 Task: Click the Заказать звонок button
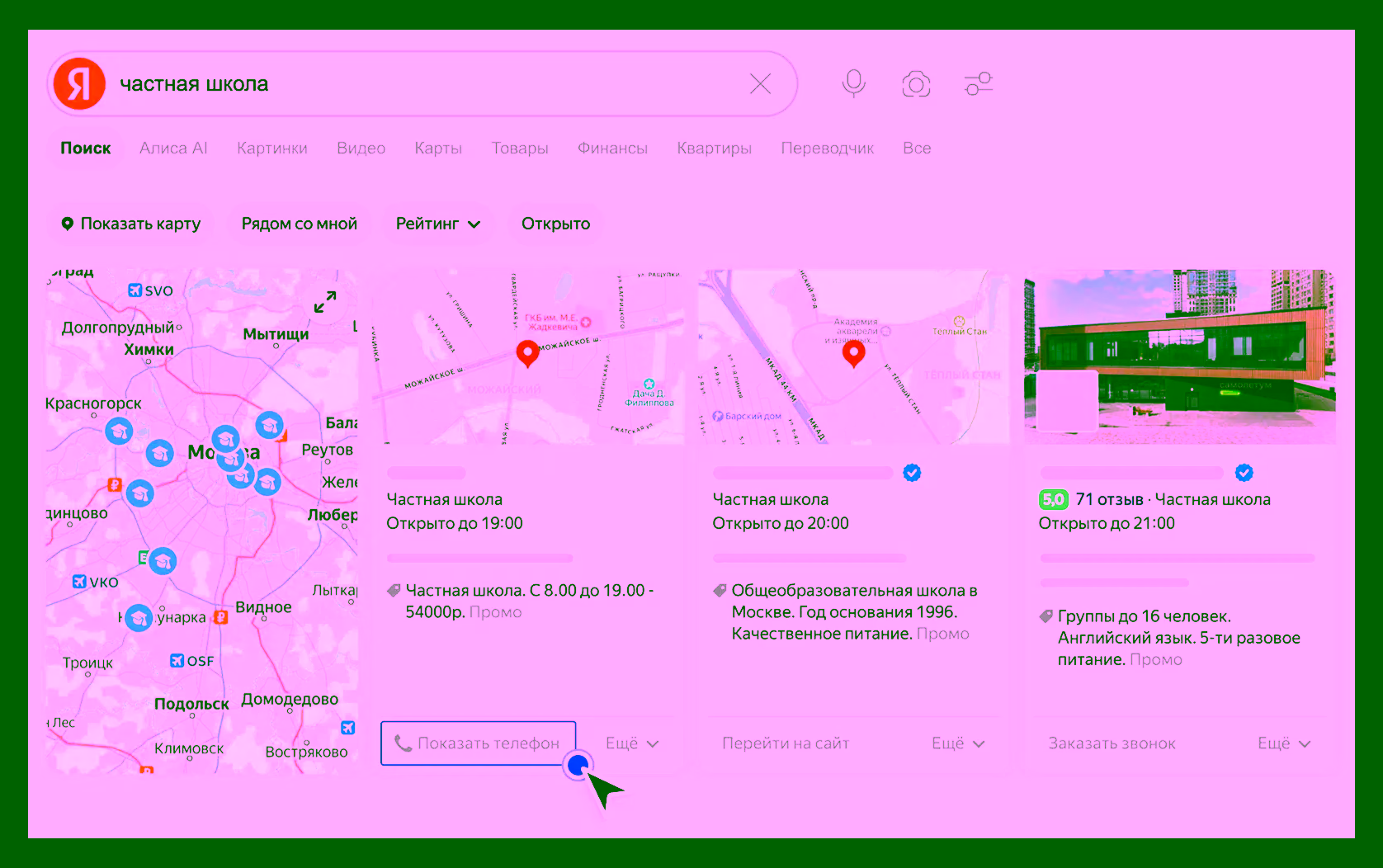(x=1112, y=743)
